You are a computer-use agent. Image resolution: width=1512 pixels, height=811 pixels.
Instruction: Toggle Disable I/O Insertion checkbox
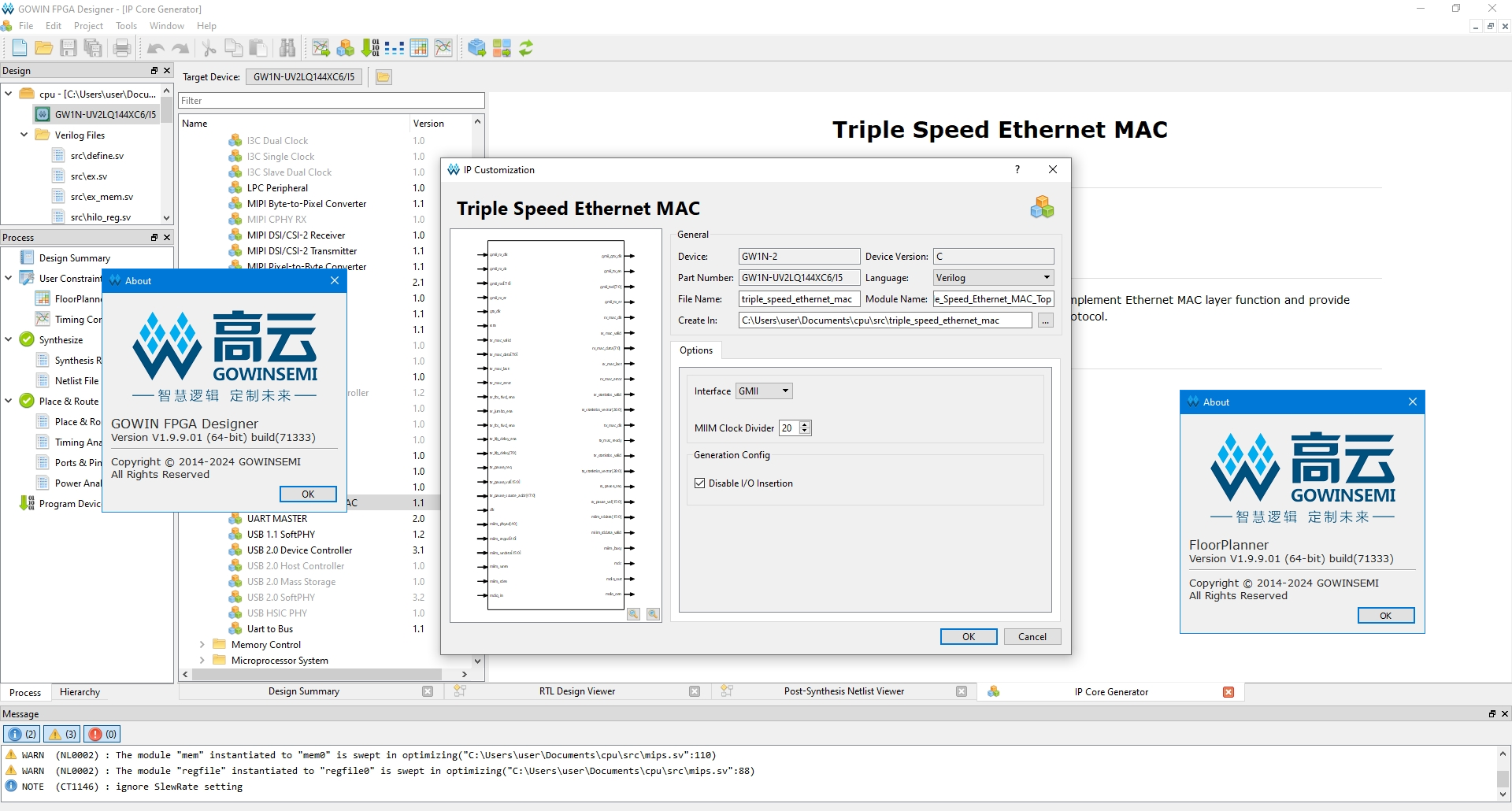click(x=700, y=483)
